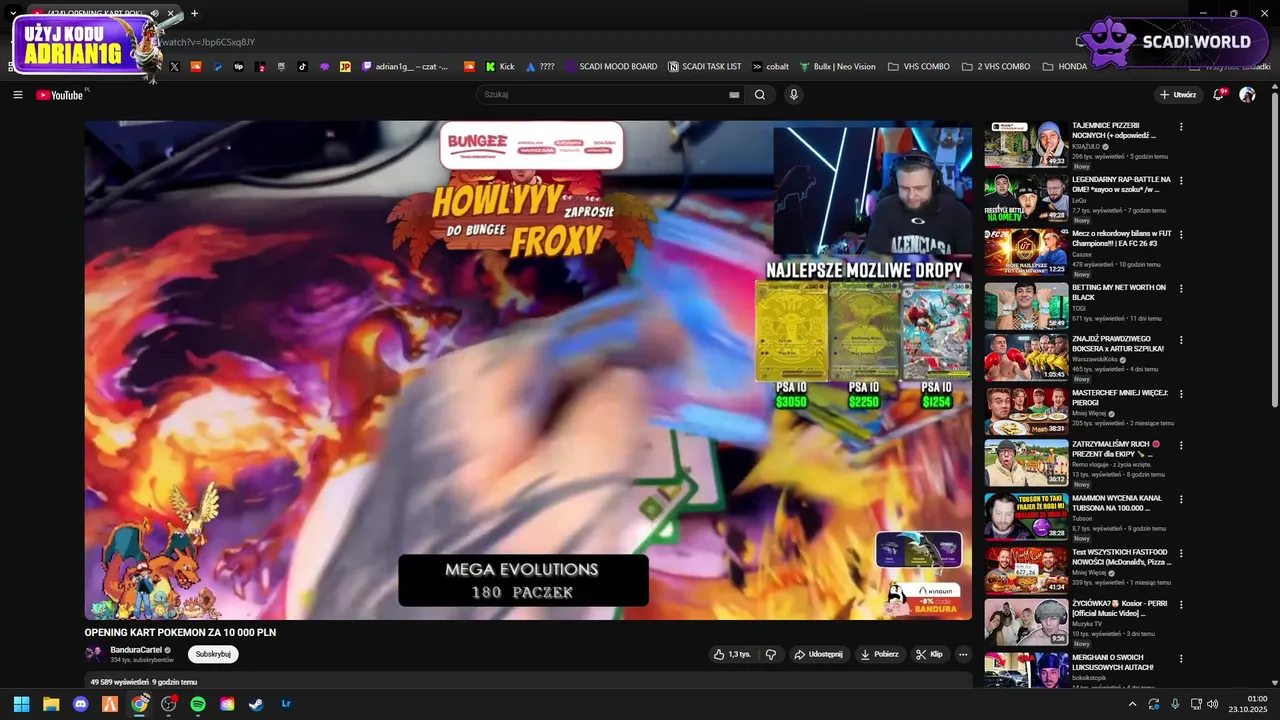The height and width of the screenshot is (720, 1280).
Task: Open SCADI TASK LIST bookmark
Action: (705, 67)
